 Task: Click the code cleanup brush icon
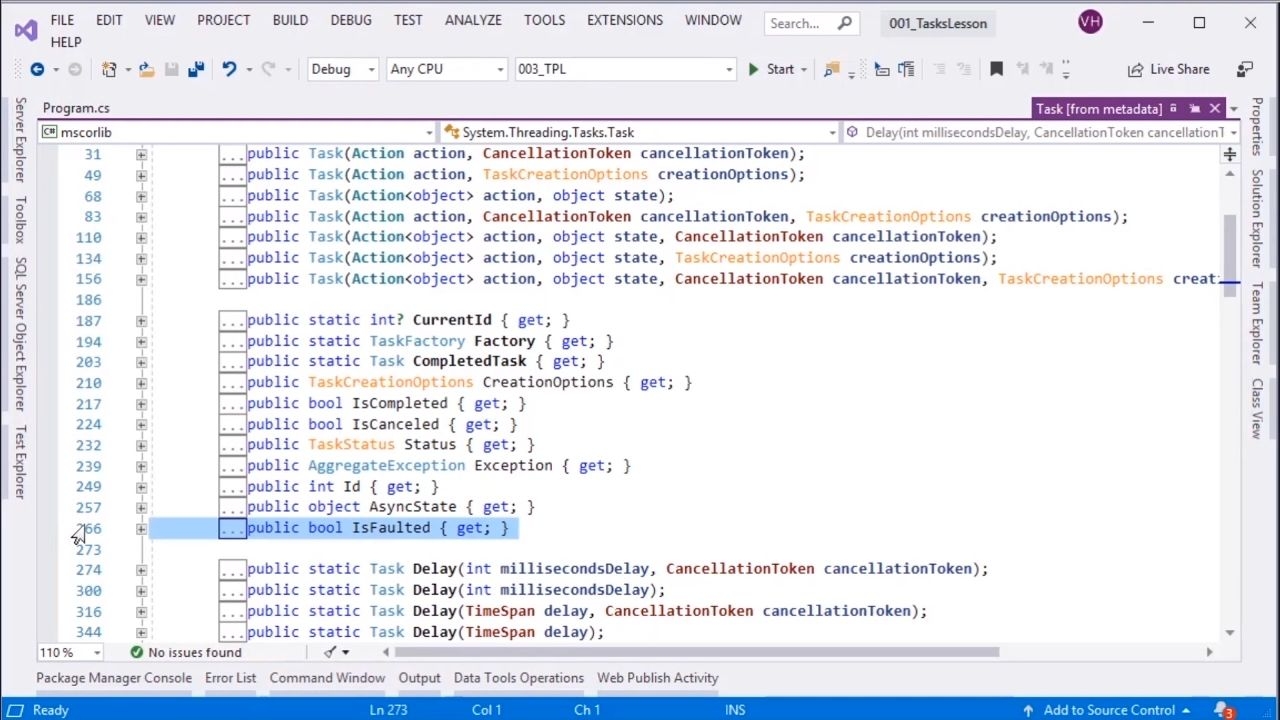coord(330,652)
